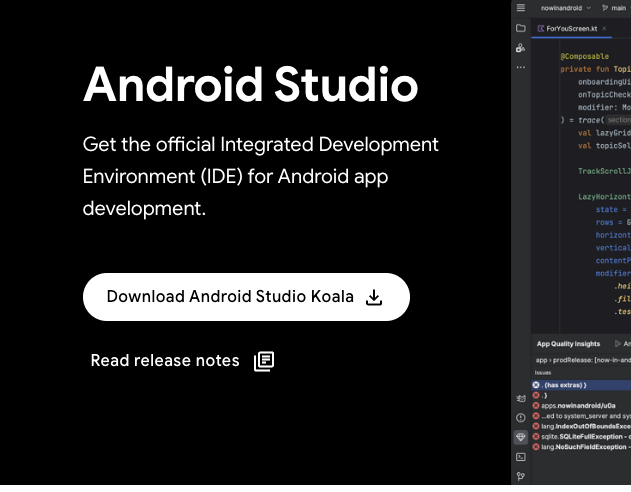Open App Quality Insights gem icon
The image size is (631, 492).
(x=521, y=437)
